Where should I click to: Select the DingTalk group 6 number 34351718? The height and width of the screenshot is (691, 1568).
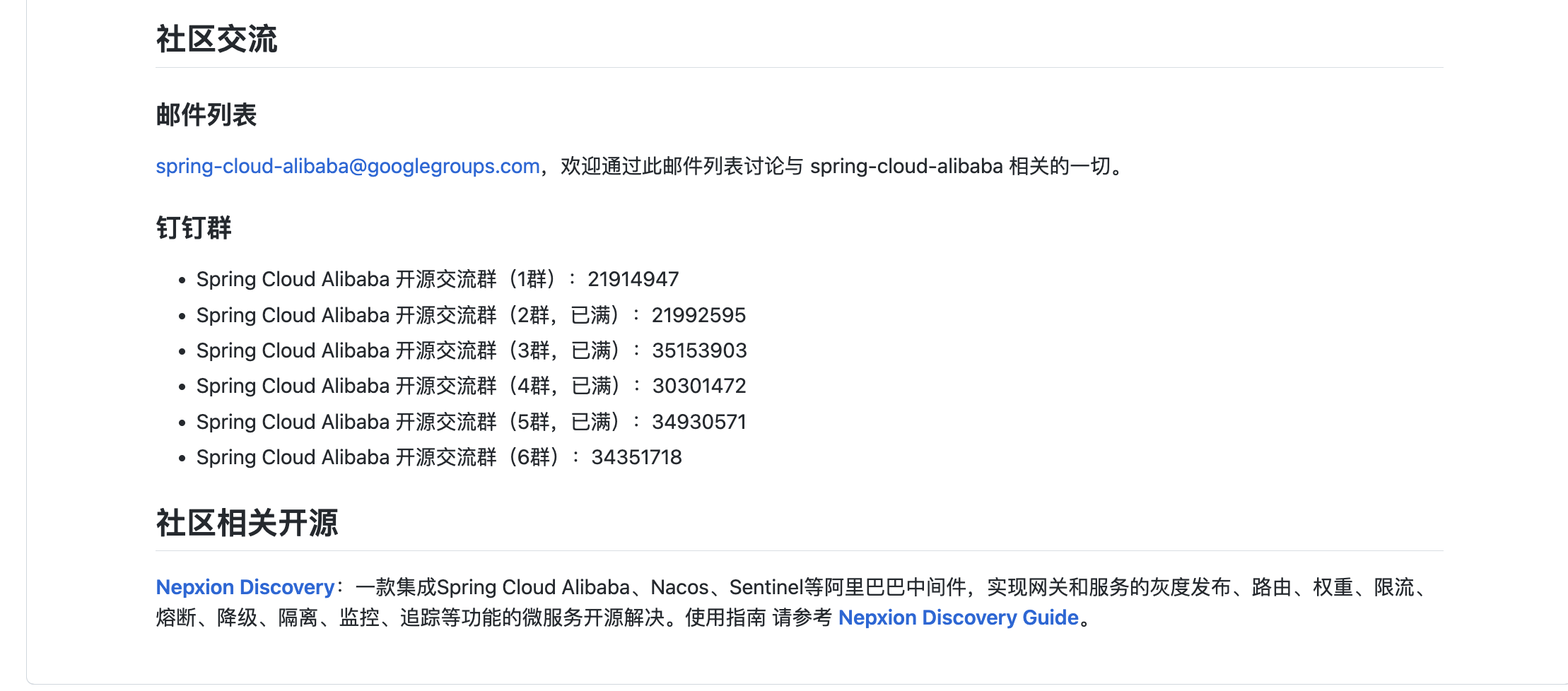pos(636,456)
